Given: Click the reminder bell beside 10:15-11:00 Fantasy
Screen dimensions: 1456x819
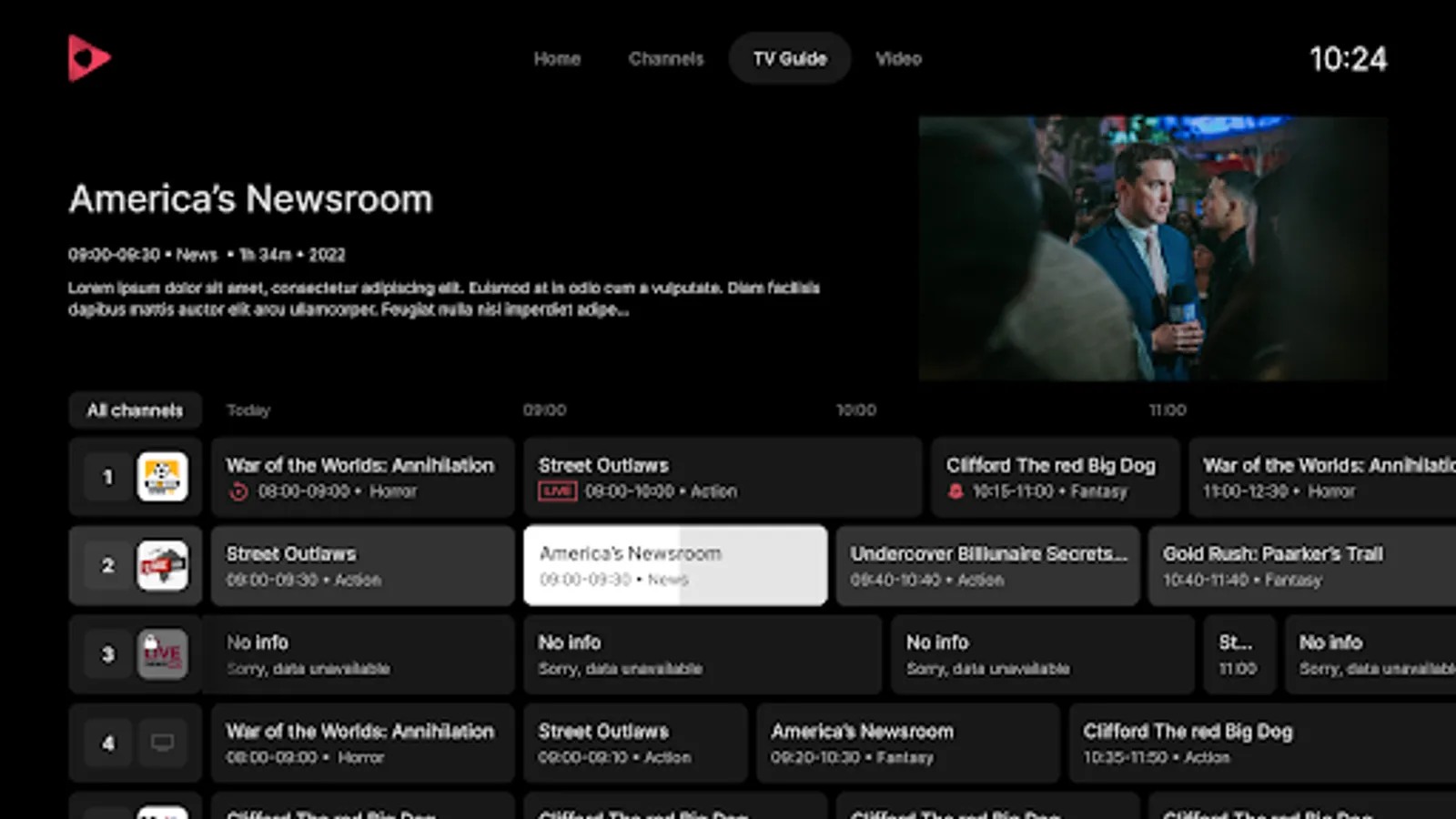Looking at the screenshot, I should tap(955, 491).
